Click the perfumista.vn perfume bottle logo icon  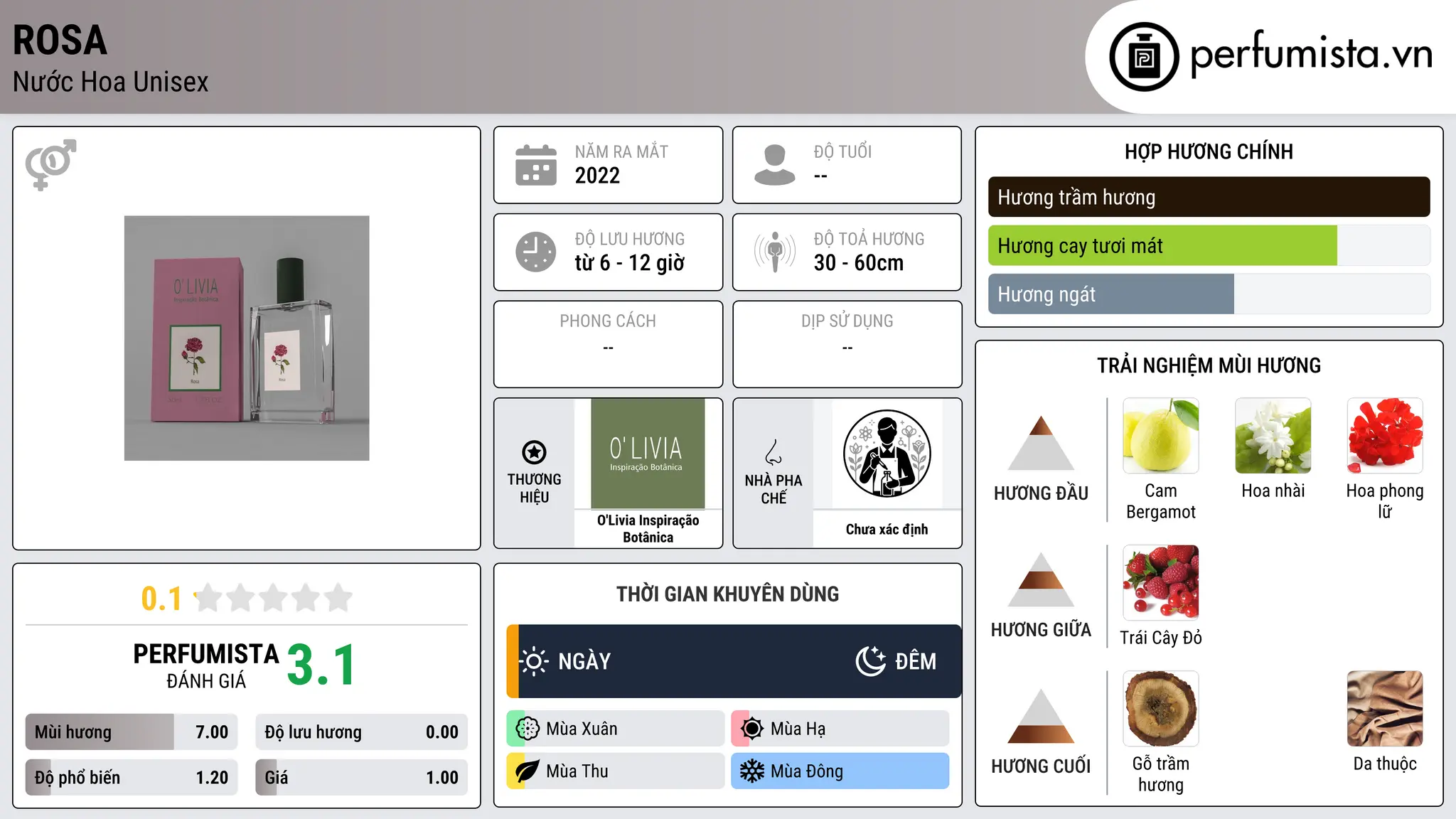(x=1144, y=57)
